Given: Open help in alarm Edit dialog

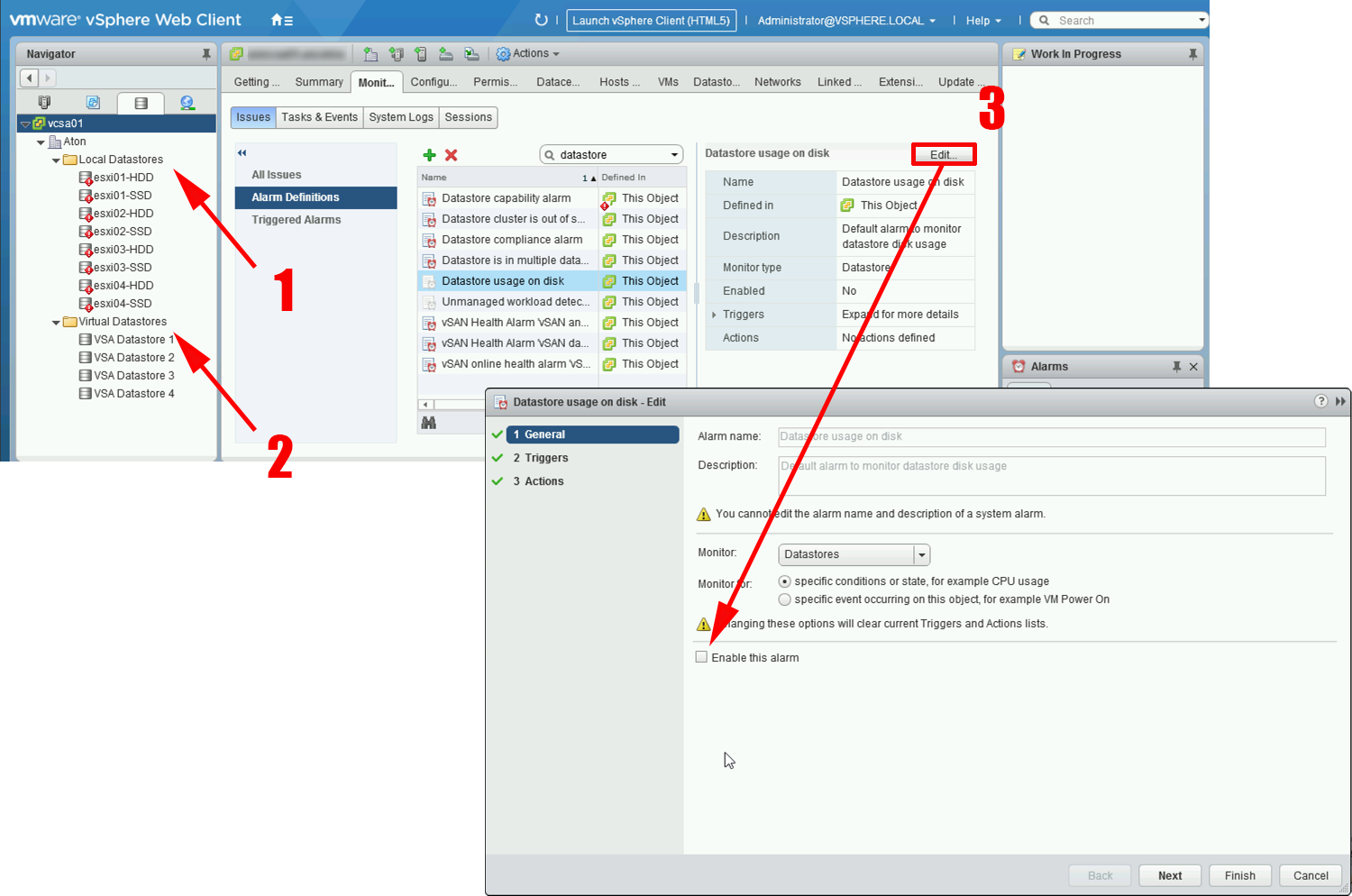Looking at the screenshot, I should (1320, 401).
